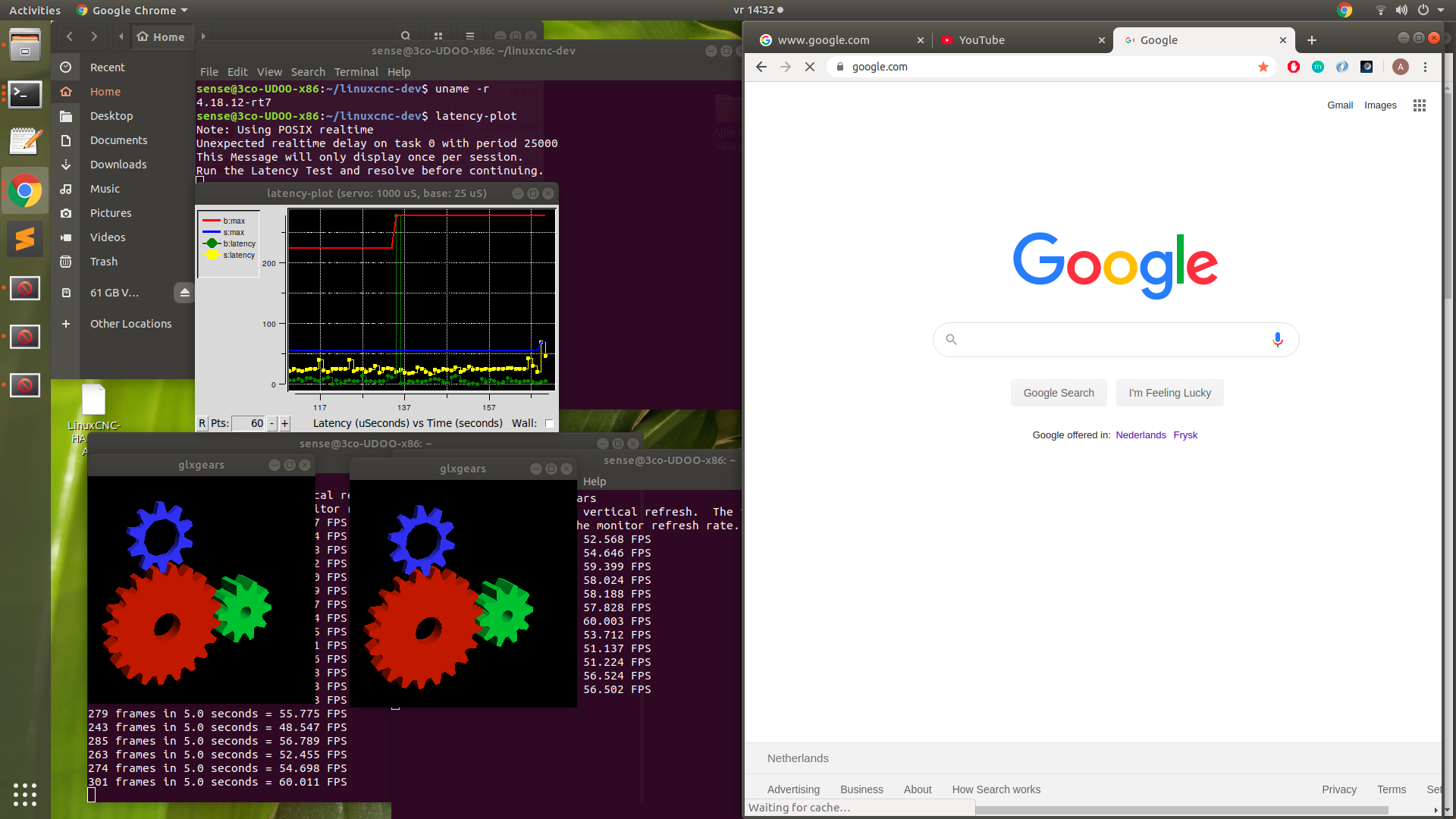Open the Images link
This screenshot has height=819, width=1456.
click(1380, 105)
